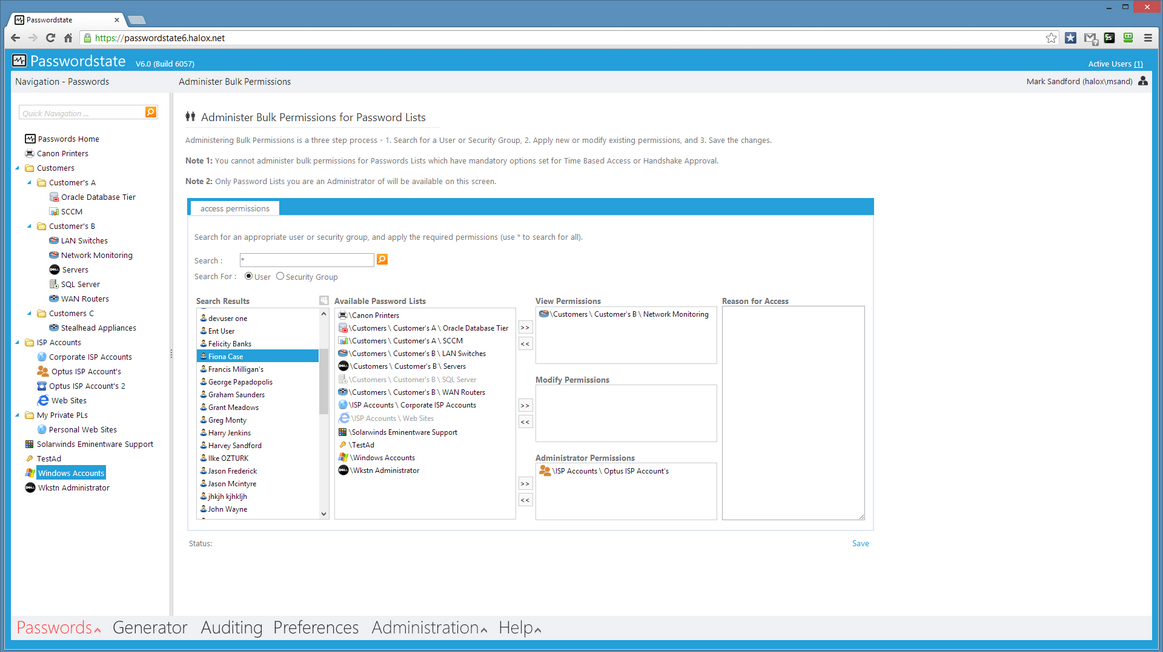The width and height of the screenshot is (1163, 652).
Task: Click the Quick Navigation search icon
Action: tap(151, 112)
